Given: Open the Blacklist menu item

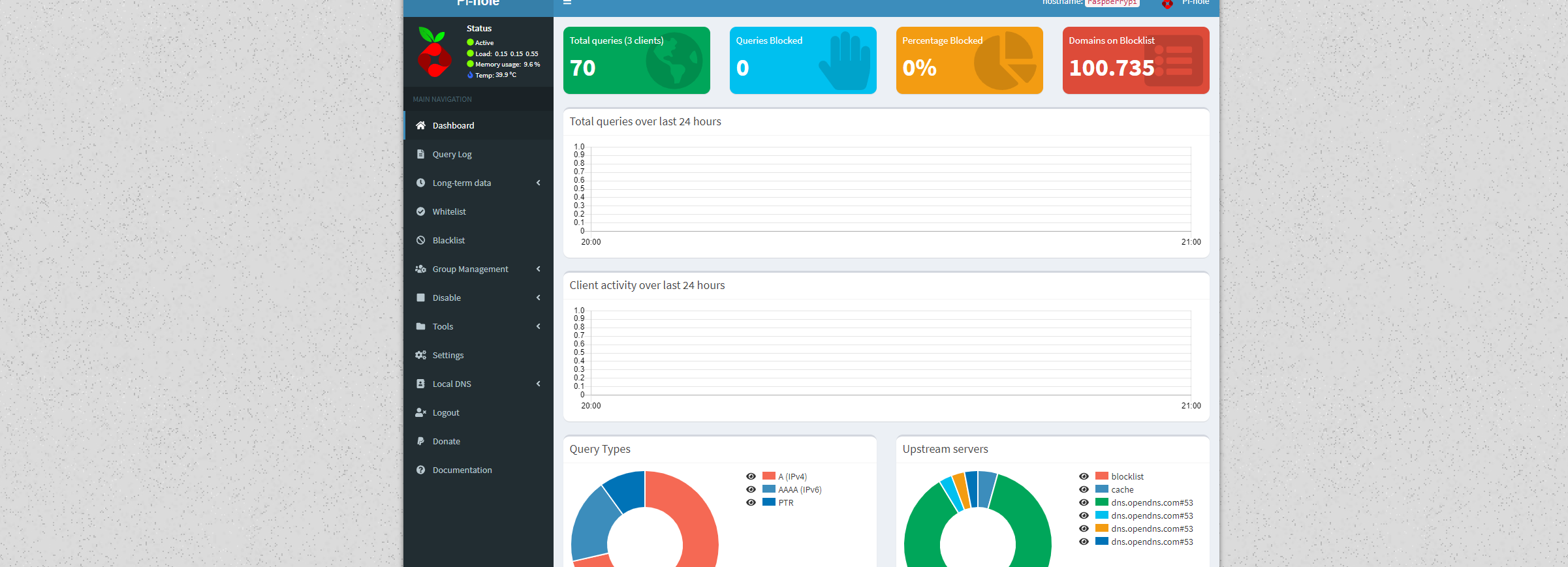Looking at the screenshot, I should 478,240.
